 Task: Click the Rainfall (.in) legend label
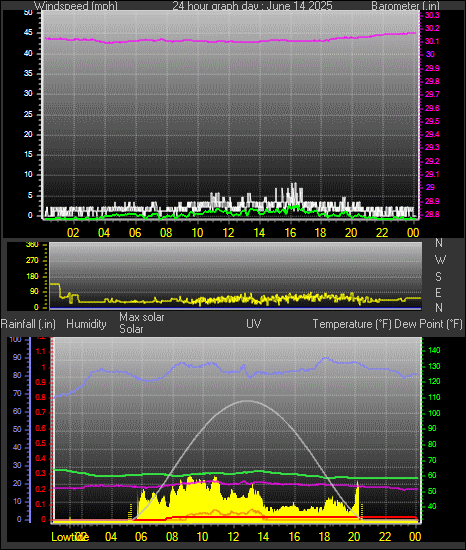click(x=28, y=324)
